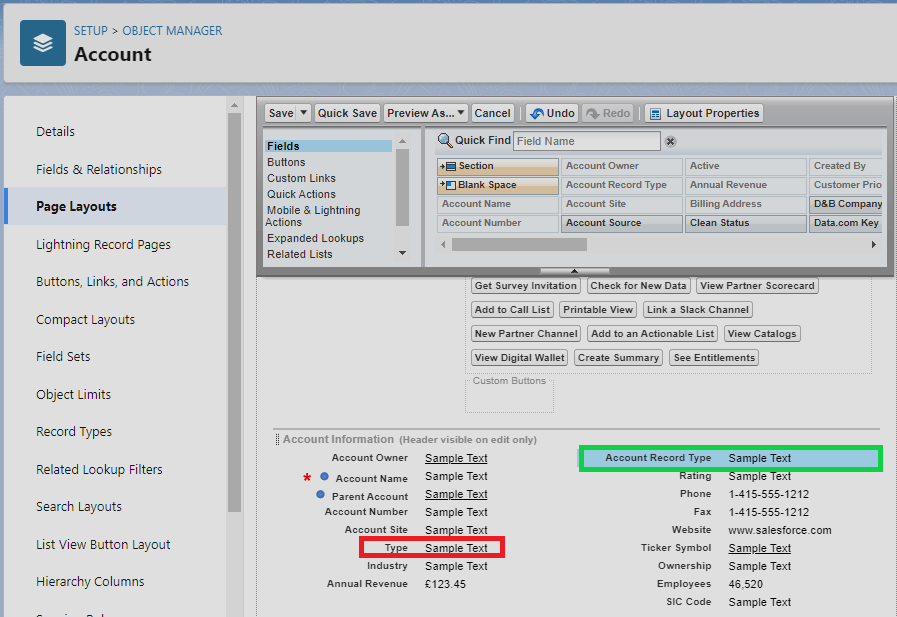Viewport: 897px width, 617px height.
Task: Click the OBJECT MANAGER breadcrumb link
Action: pyautogui.click(x=172, y=31)
